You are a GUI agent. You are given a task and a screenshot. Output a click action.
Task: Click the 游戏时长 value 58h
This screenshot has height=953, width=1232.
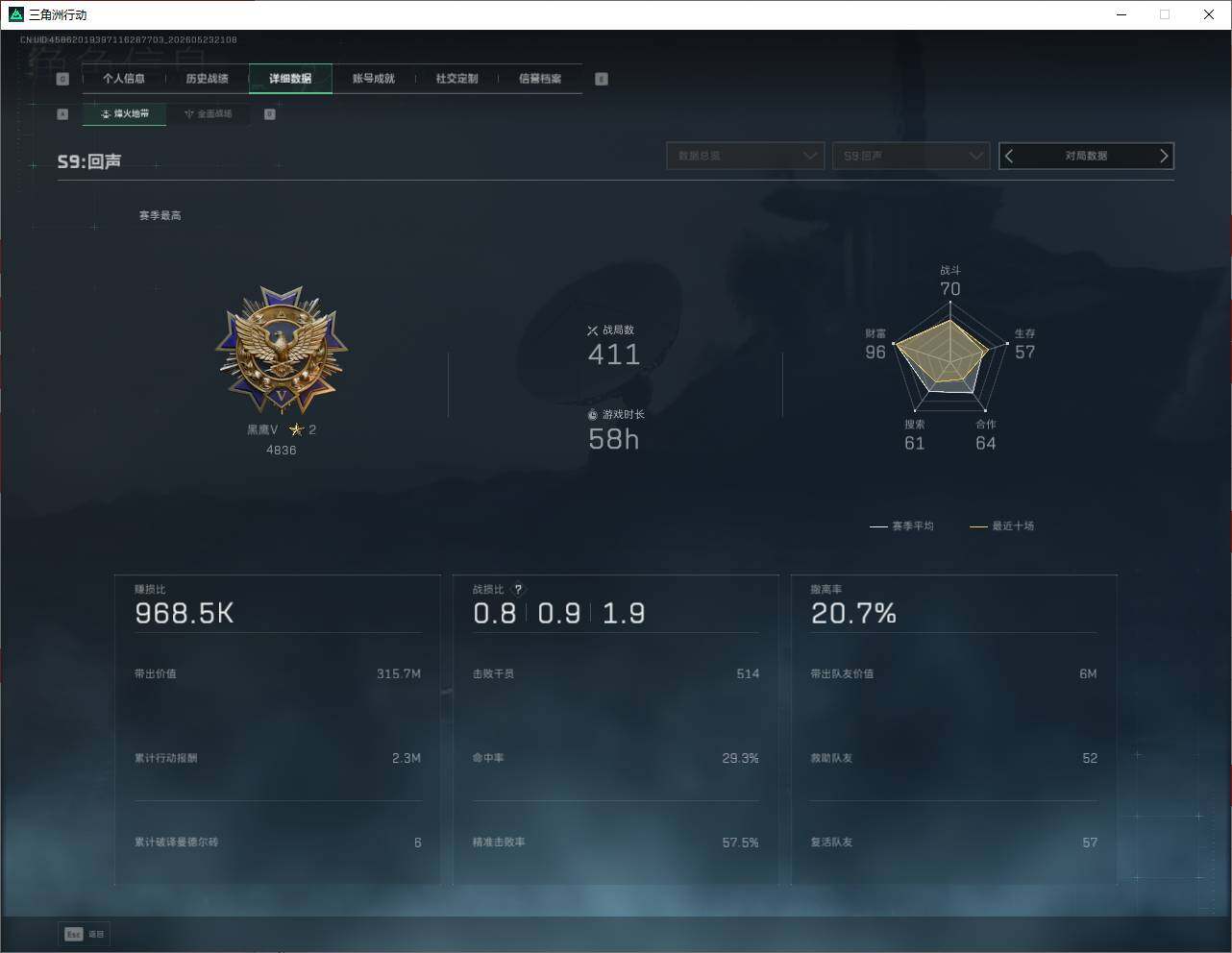[614, 439]
